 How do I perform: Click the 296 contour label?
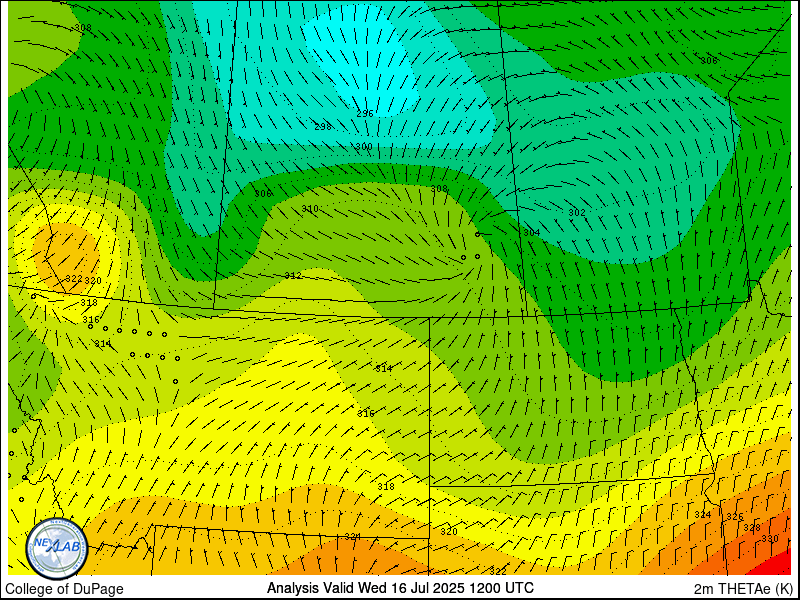pyautogui.click(x=364, y=114)
